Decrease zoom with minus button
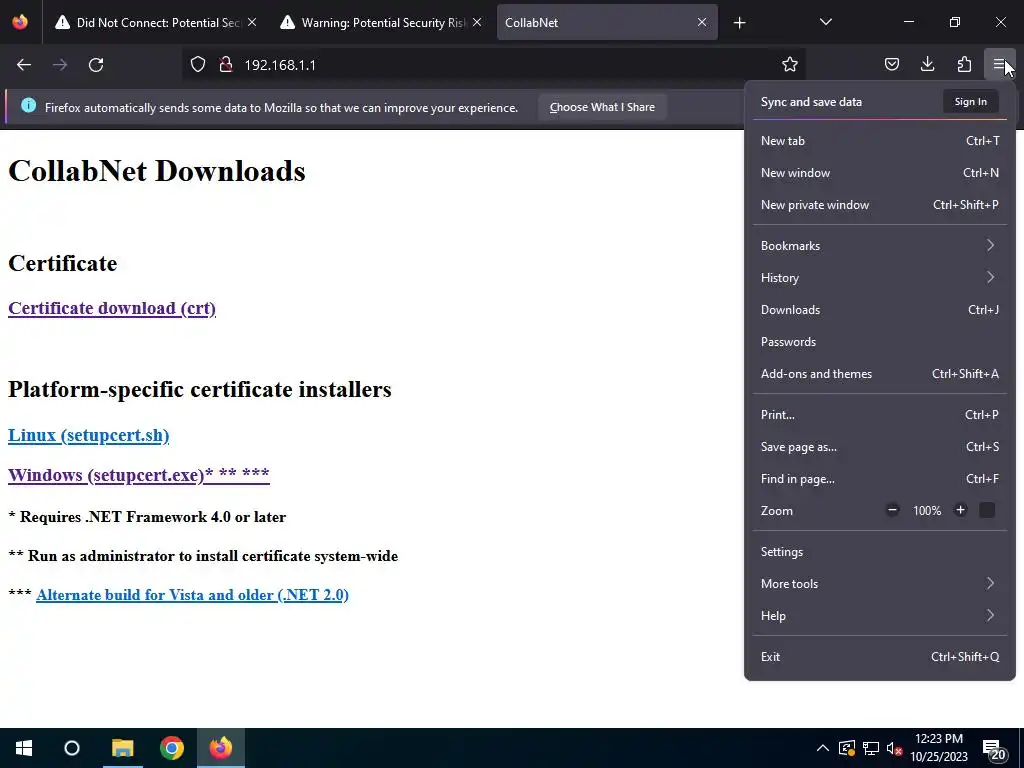 point(892,510)
